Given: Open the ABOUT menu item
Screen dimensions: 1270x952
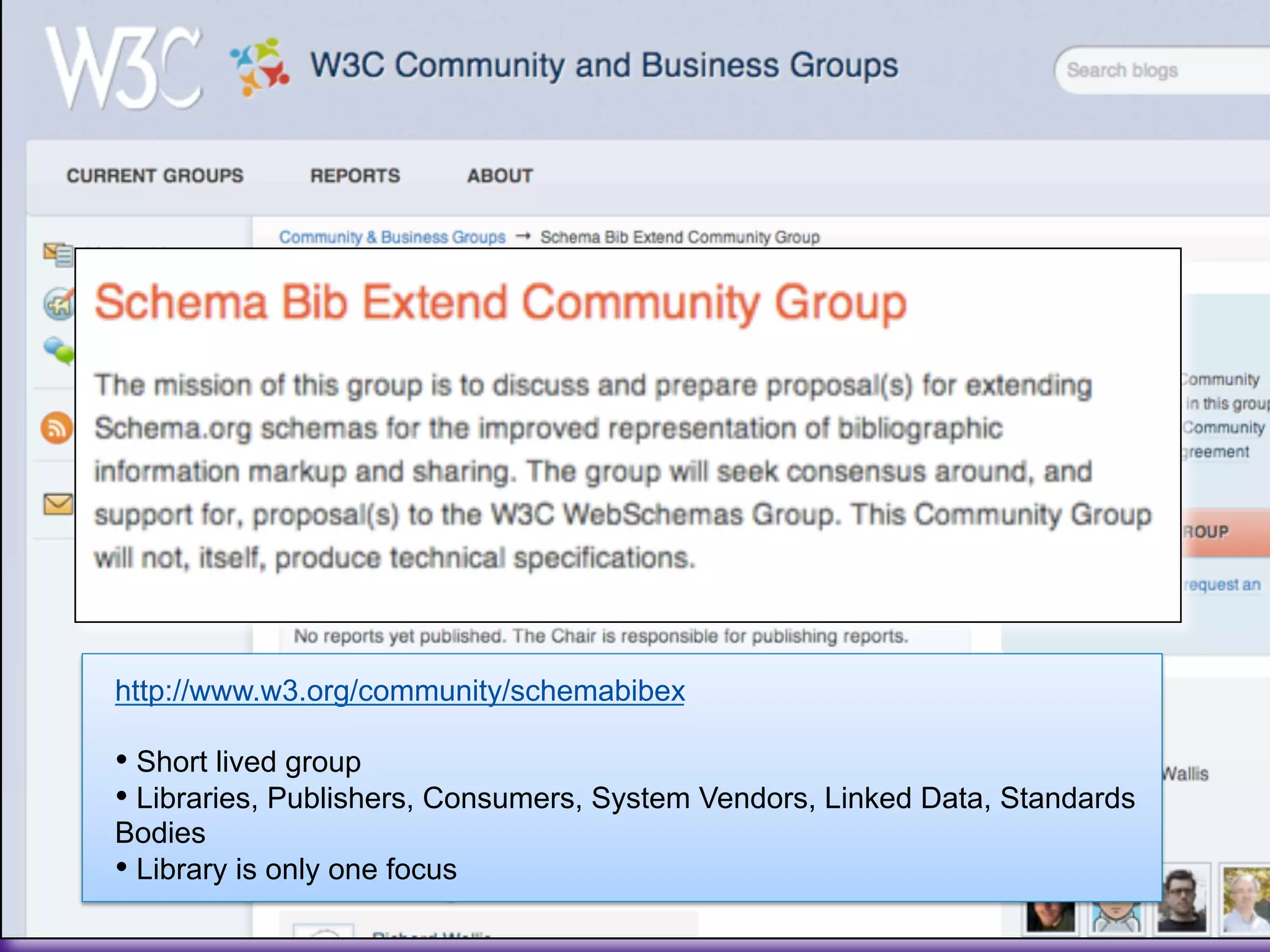Looking at the screenshot, I should point(500,176).
